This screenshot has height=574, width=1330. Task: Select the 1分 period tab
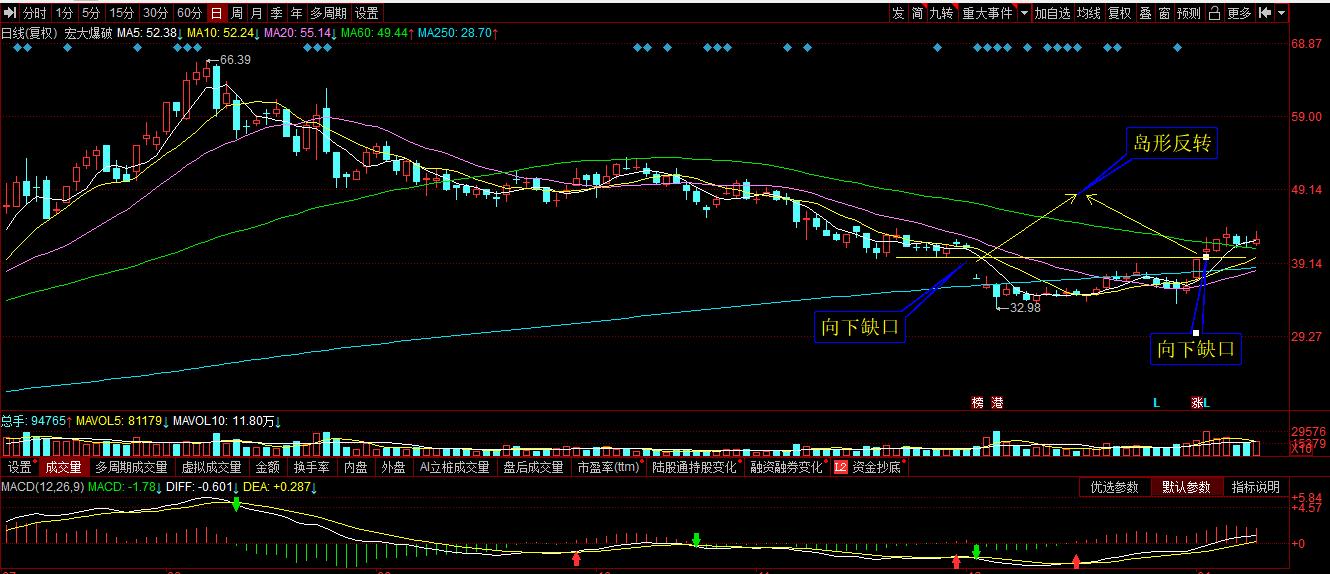point(64,13)
